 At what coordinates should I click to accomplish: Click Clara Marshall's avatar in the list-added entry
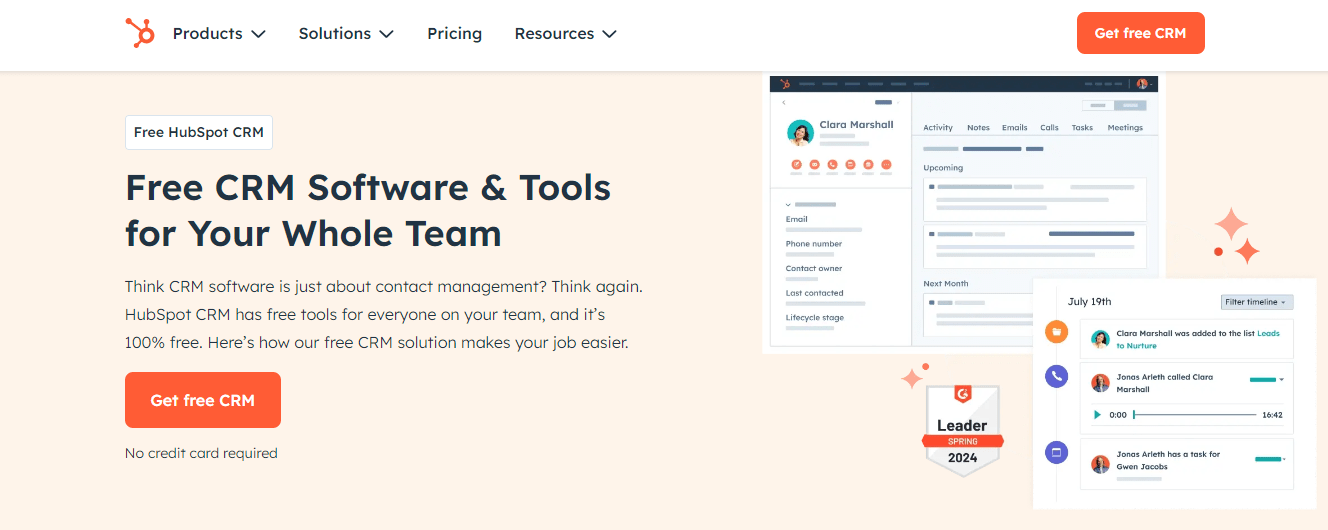(1100, 339)
